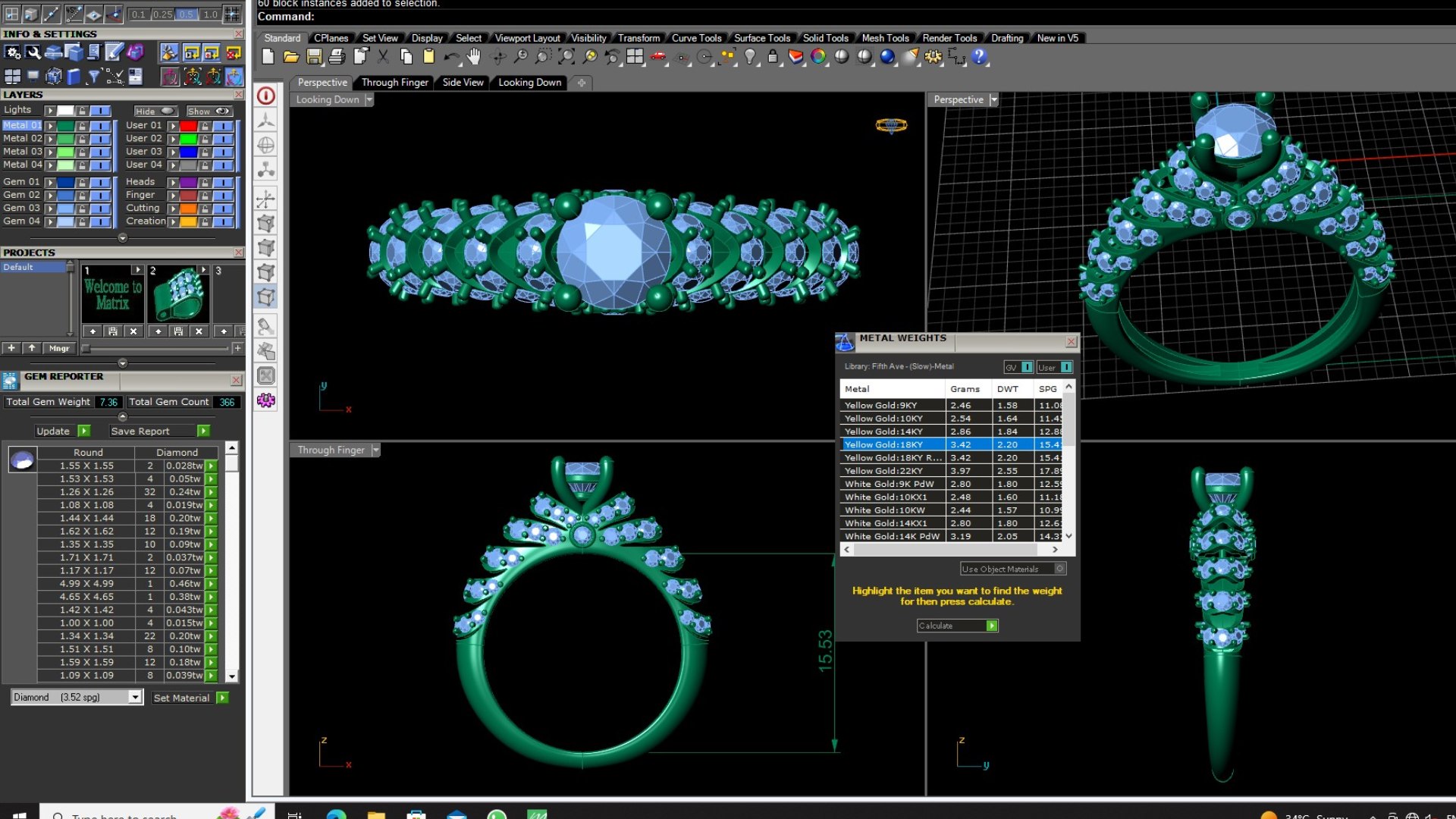Open the Diamond material dropdown
Image resolution: width=1456 pixels, height=819 pixels.
(135, 697)
